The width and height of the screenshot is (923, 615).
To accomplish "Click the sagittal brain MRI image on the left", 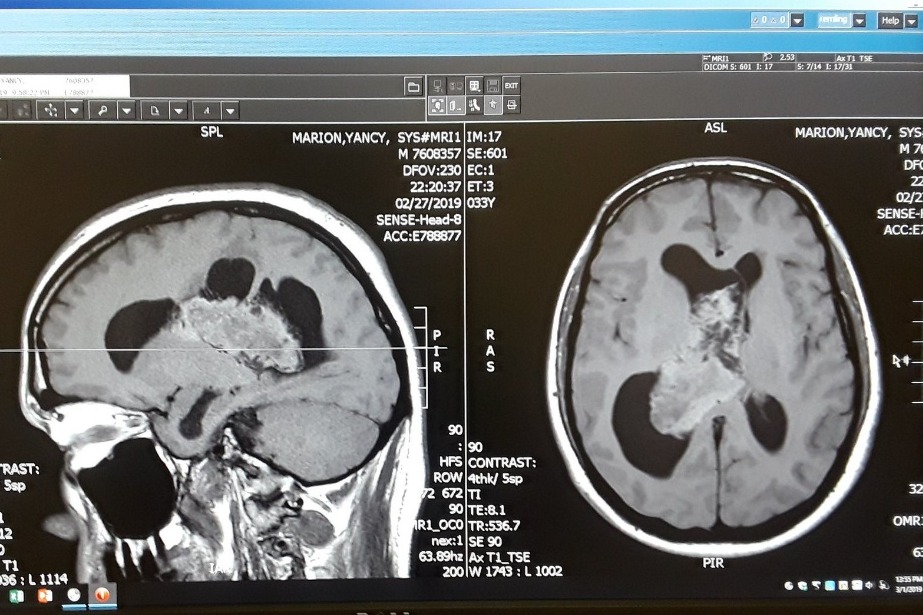I will (220, 370).
